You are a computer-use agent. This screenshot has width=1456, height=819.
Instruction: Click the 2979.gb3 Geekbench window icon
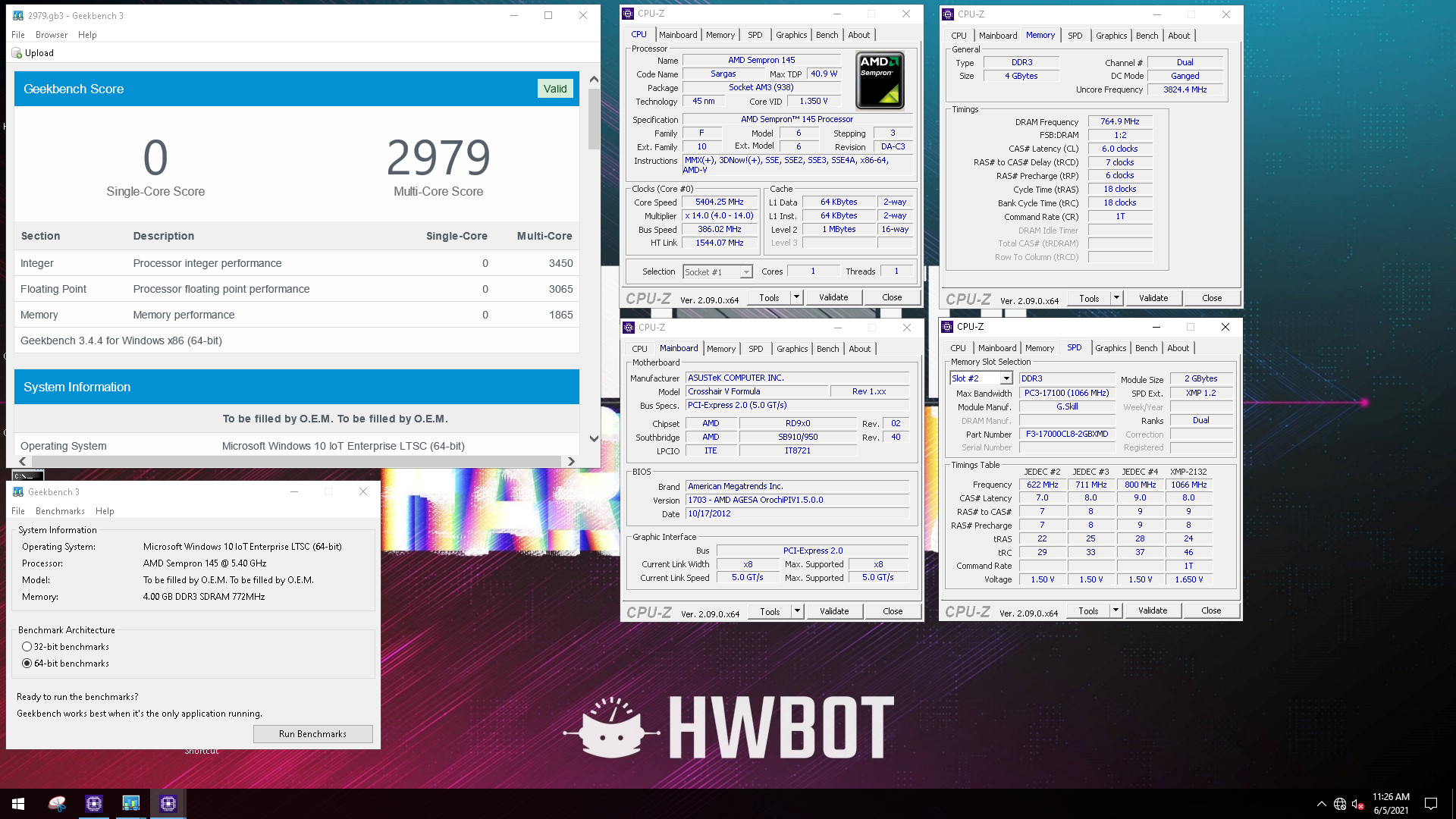[x=18, y=15]
